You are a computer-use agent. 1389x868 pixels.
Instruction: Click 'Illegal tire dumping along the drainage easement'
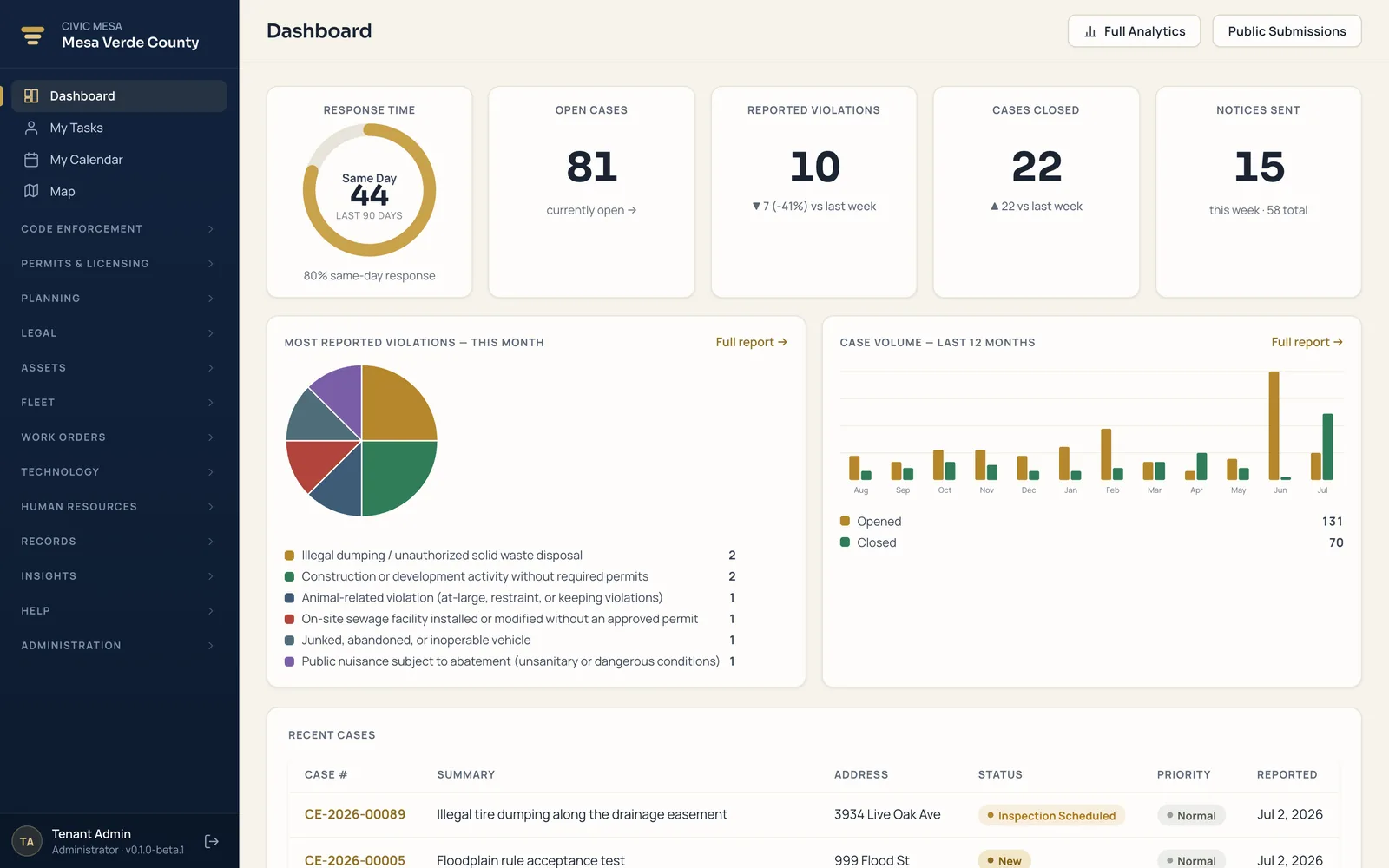[582, 814]
